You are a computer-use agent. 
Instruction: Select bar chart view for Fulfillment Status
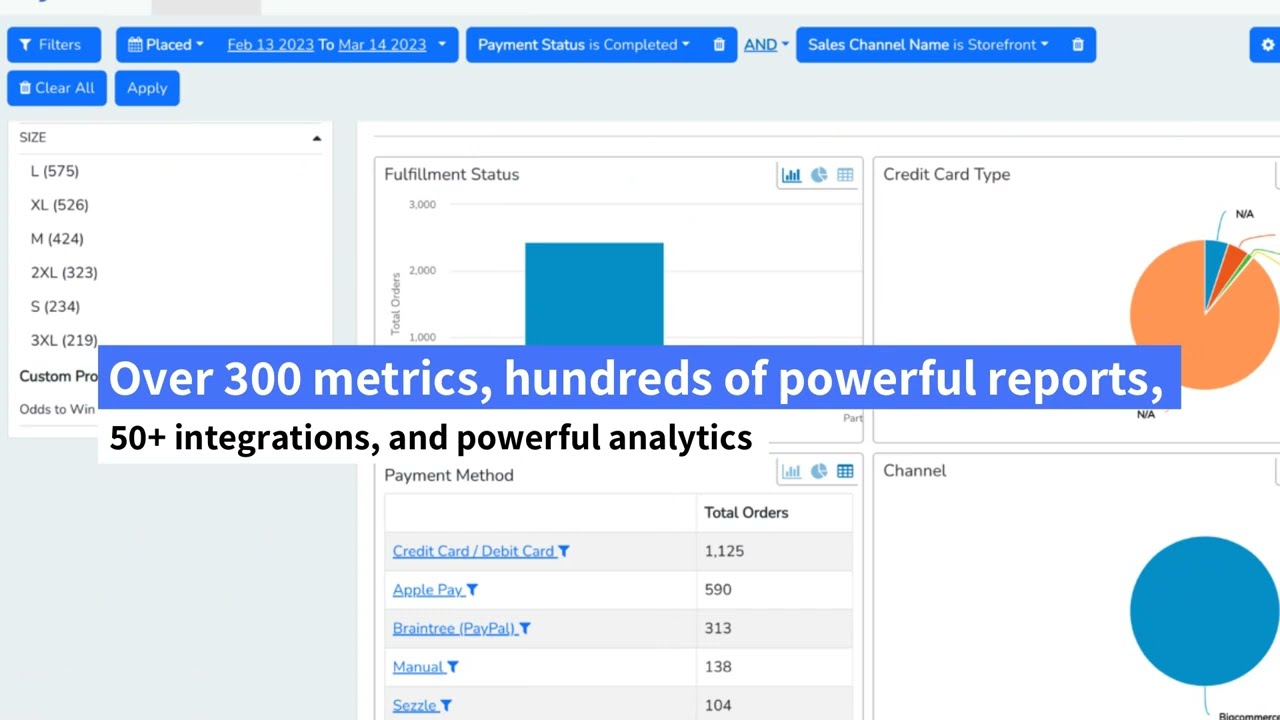click(792, 174)
